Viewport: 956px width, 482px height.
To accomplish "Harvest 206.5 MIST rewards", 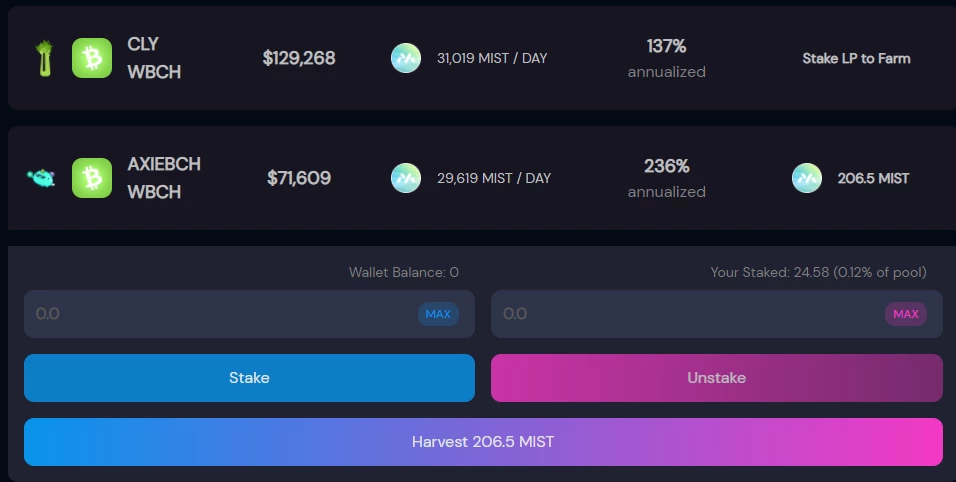I will click(x=483, y=442).
